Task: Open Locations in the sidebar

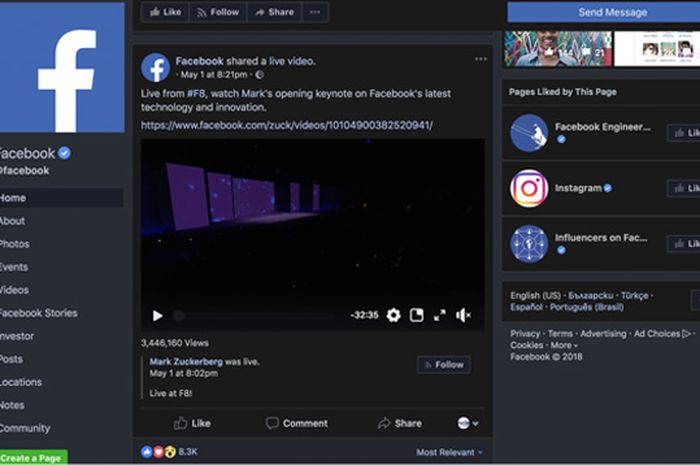Action: tap(21, 382)
